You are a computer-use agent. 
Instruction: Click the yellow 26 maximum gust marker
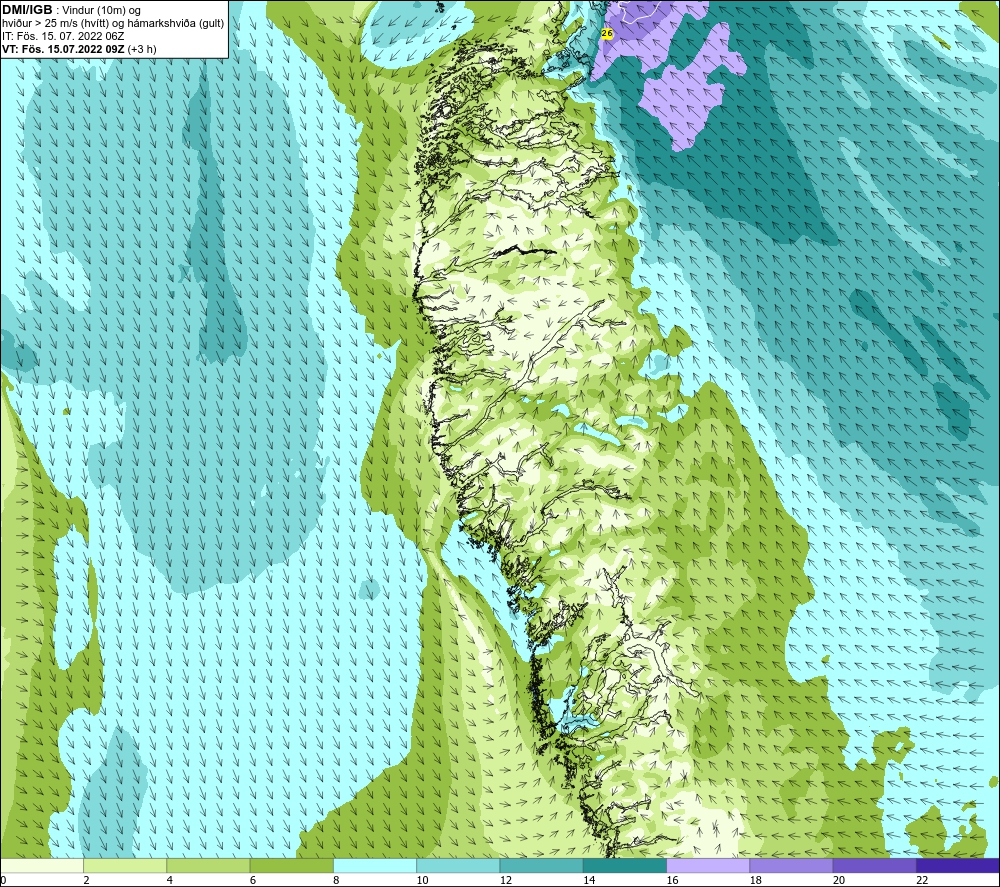coord(607,33)
